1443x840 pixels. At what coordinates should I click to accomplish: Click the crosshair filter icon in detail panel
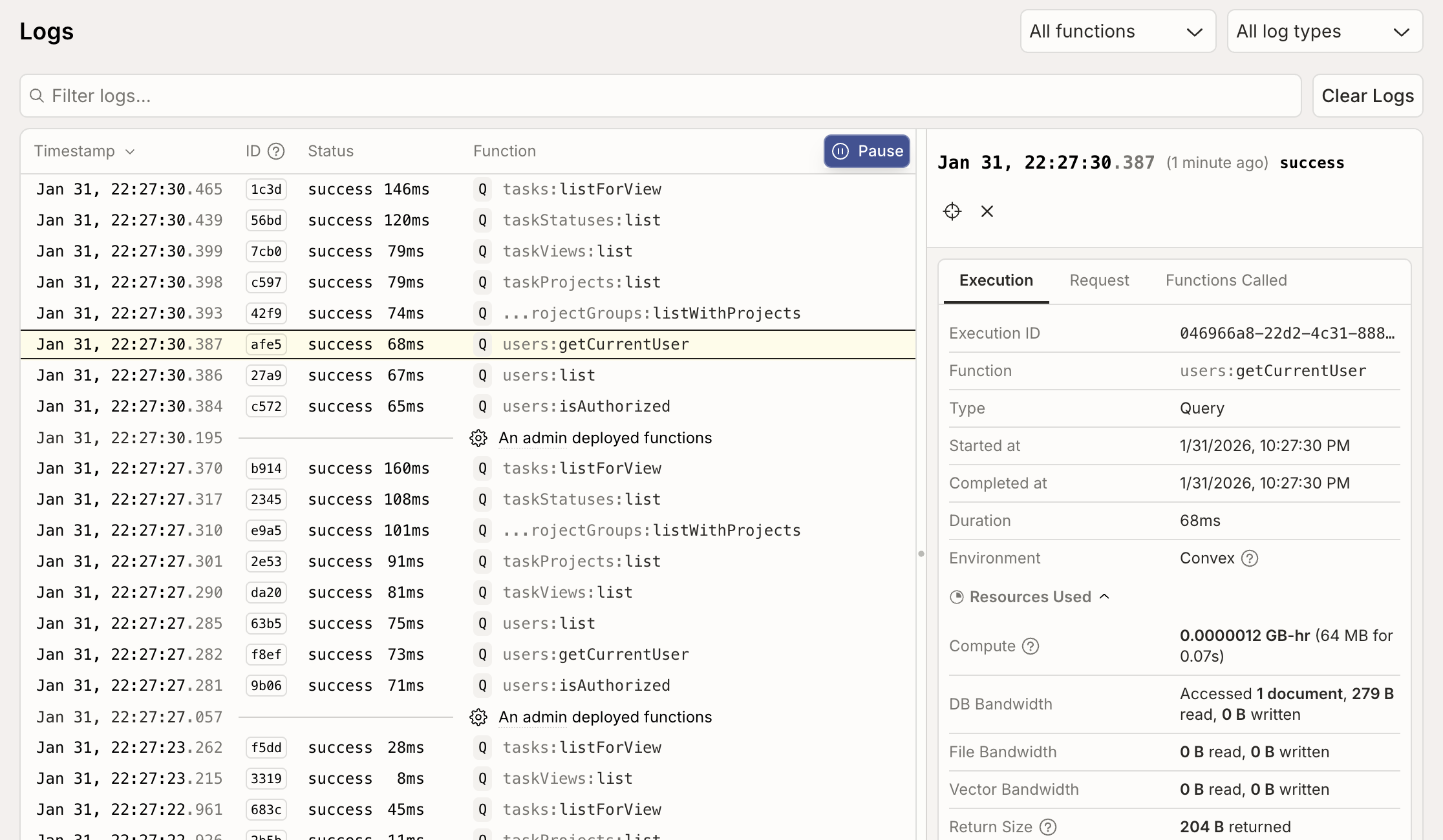tap(952, 211)
